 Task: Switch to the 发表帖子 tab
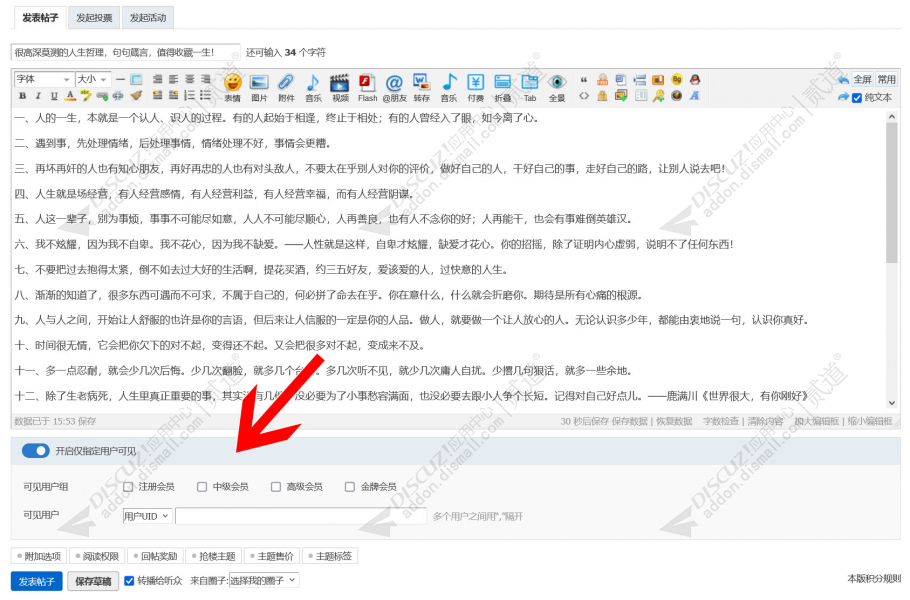pos(40,18)
